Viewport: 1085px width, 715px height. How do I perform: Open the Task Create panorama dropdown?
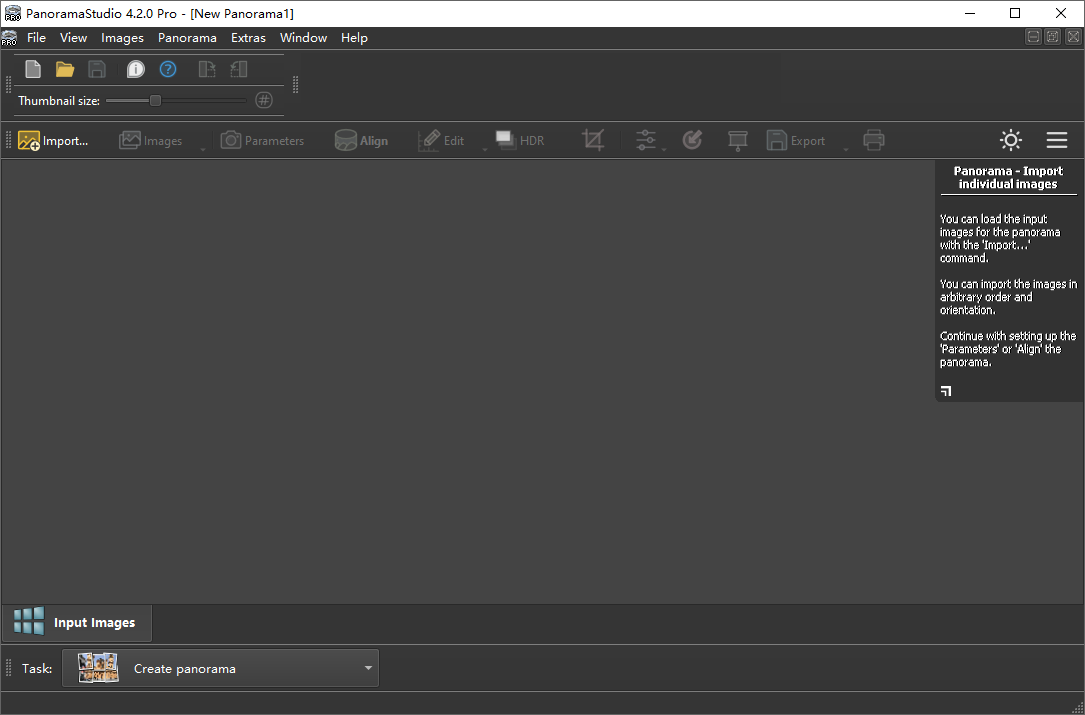221,668
